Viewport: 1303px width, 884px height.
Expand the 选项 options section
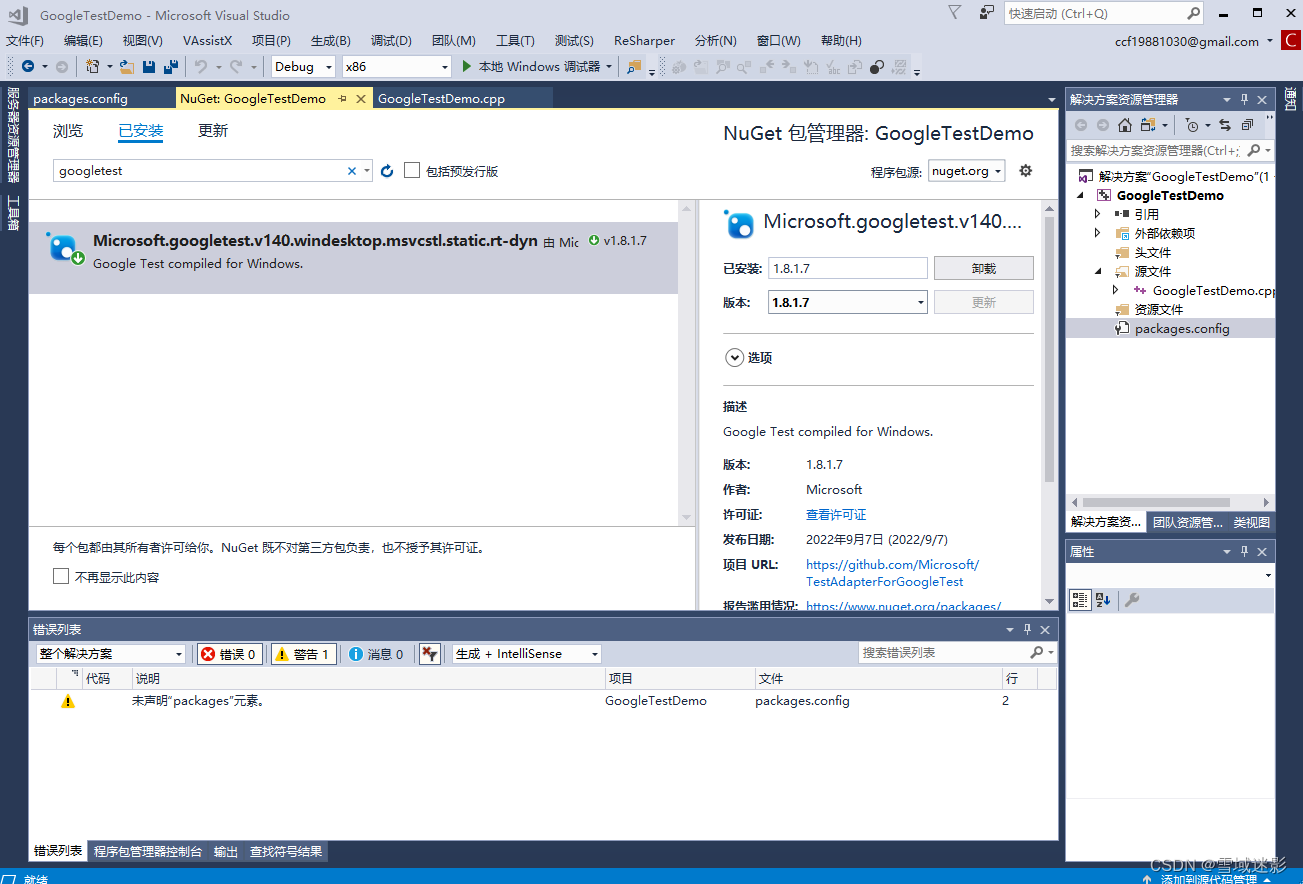[x=735, y=357]
